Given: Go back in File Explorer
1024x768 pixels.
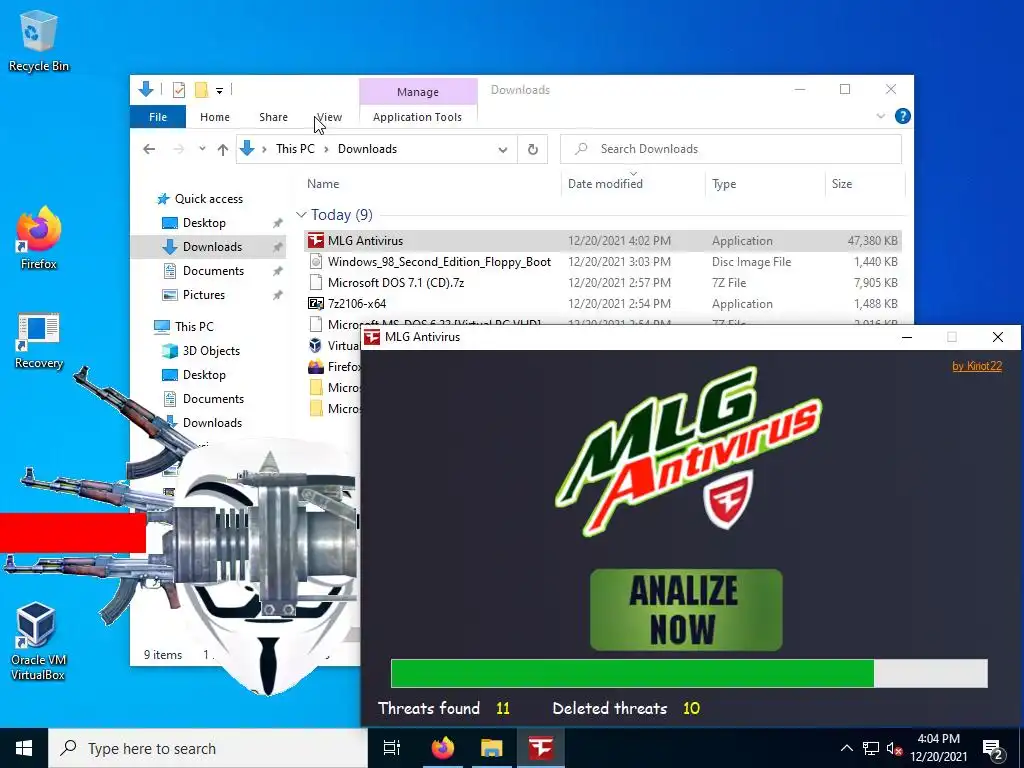Looking at the screenshot, I should [149, 149].
